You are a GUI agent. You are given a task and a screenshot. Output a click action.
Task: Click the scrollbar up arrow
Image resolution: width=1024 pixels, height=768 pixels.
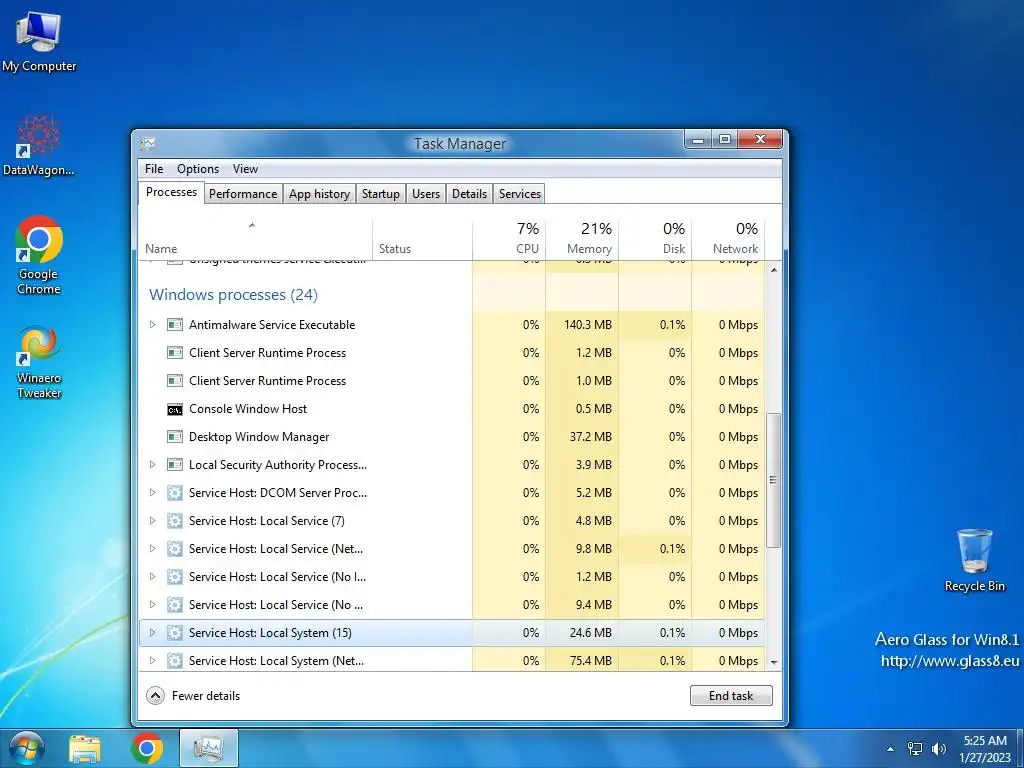click(x=774, y=270)
